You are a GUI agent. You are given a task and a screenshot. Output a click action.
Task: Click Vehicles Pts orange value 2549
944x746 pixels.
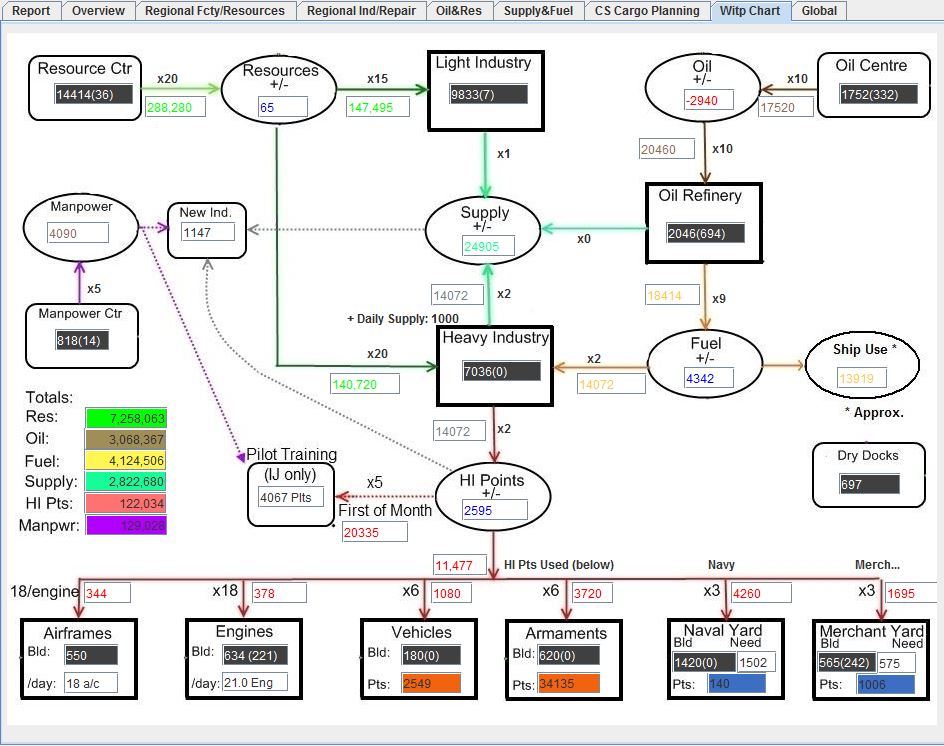(x=432, y=683)
